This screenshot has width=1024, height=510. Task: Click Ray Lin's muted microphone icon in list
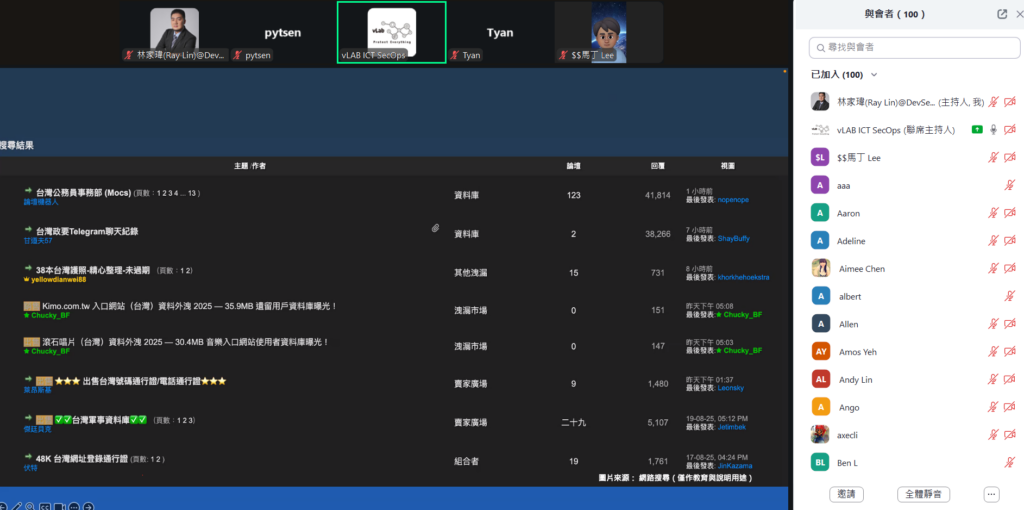993,102
